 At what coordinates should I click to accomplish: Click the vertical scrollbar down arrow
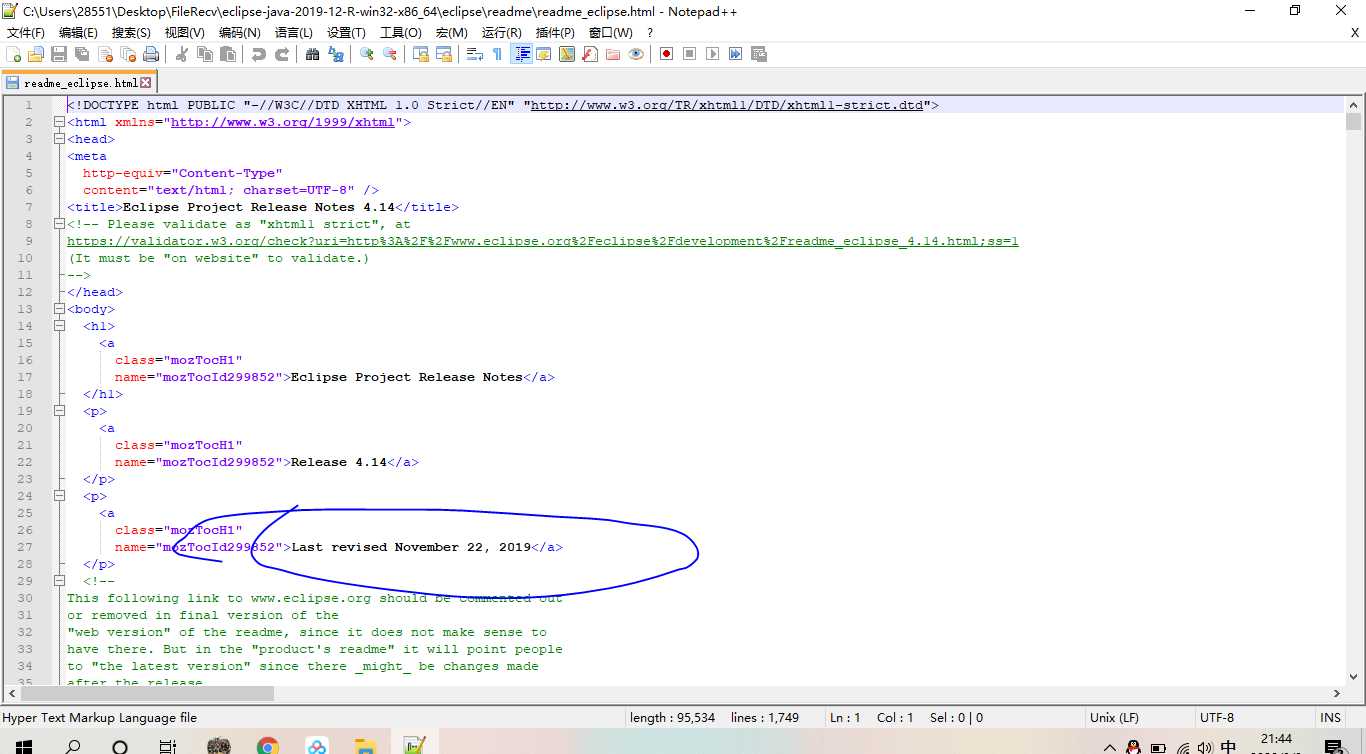(1353, 676)
